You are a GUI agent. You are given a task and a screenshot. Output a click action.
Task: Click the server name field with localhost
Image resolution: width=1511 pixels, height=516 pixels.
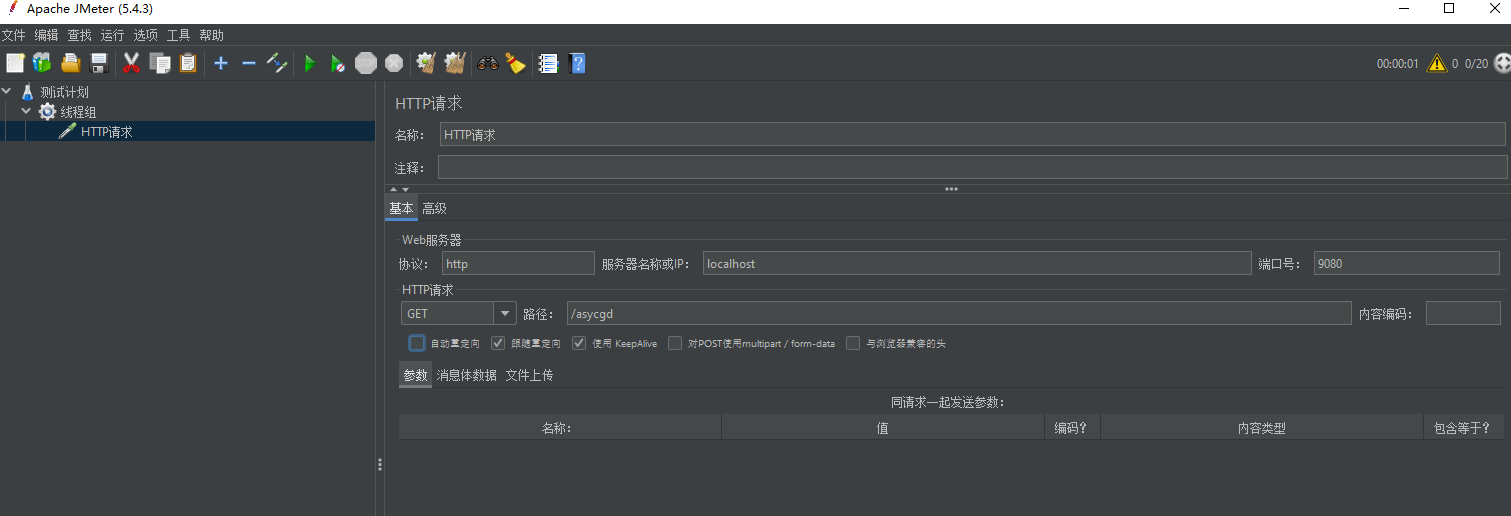click(976, 263)
